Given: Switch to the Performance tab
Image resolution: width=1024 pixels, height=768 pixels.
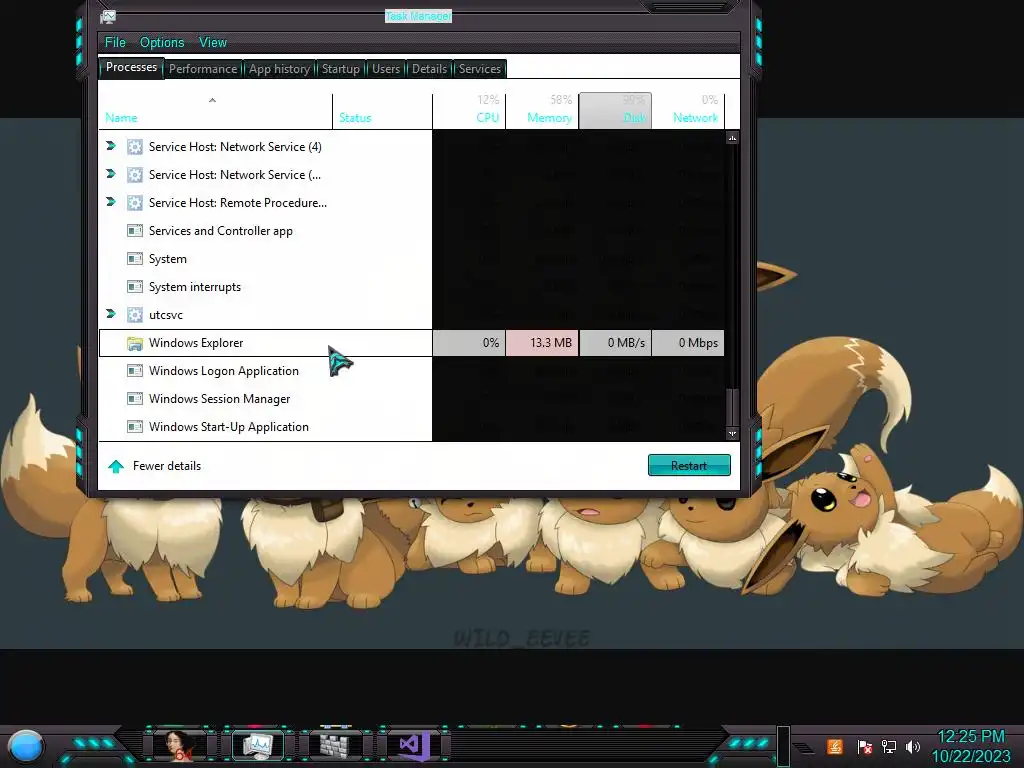Looking at the screenshot, I should [203, 69].
